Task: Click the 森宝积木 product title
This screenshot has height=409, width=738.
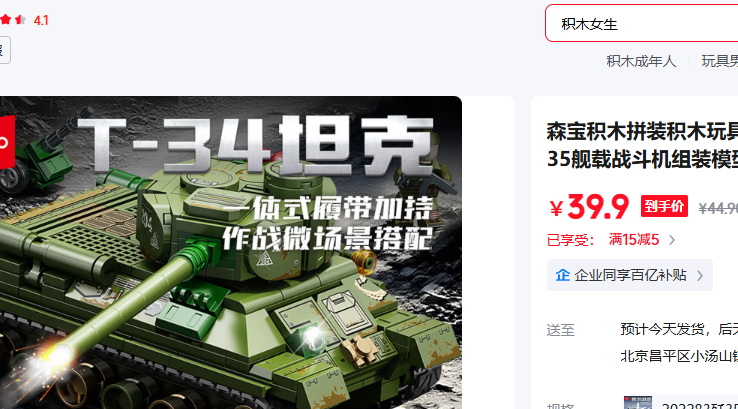Action: pyautogui.click(x=642, y=145)
